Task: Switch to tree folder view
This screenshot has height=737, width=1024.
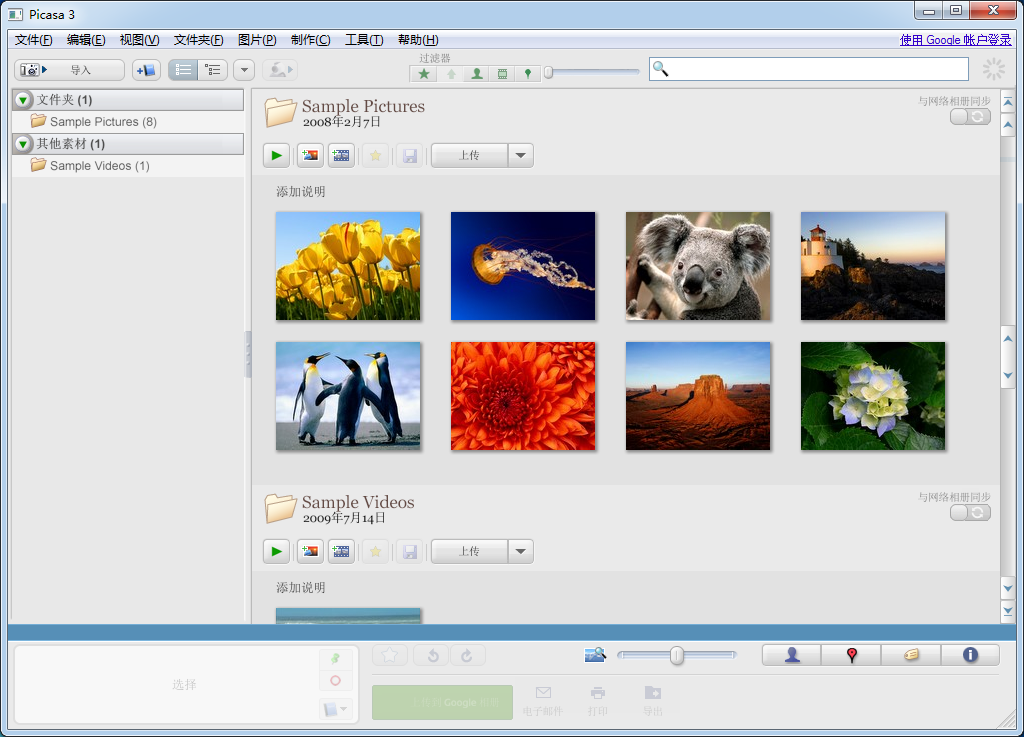Action: click(x=212, y=70)
